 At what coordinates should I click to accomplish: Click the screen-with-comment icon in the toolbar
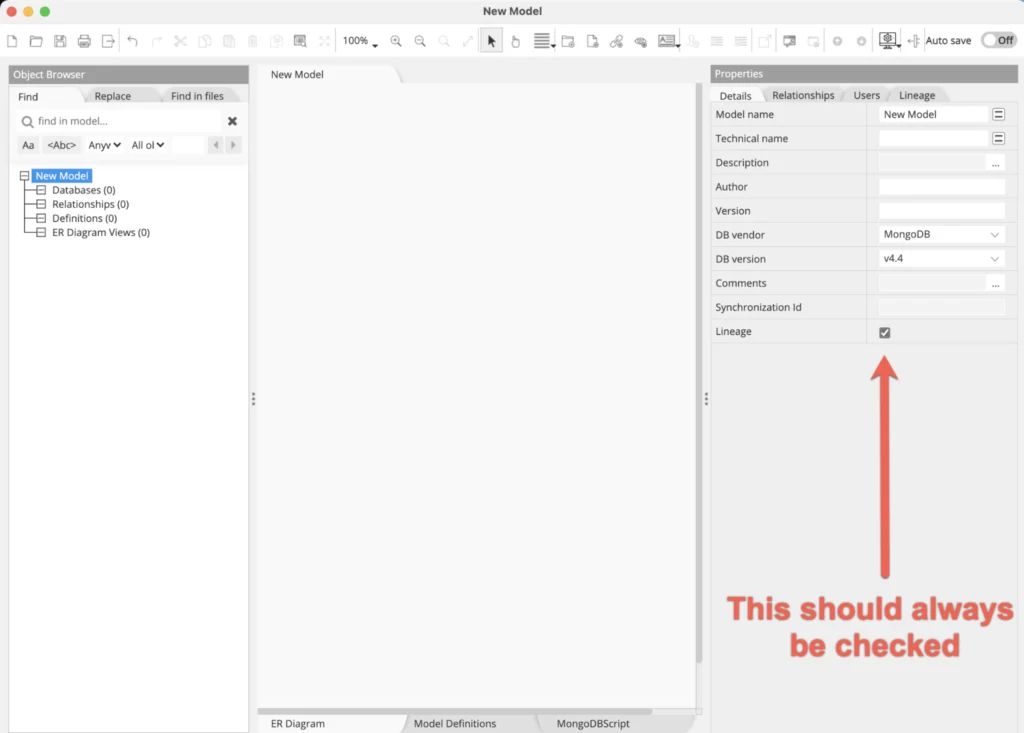pos(790,41)
